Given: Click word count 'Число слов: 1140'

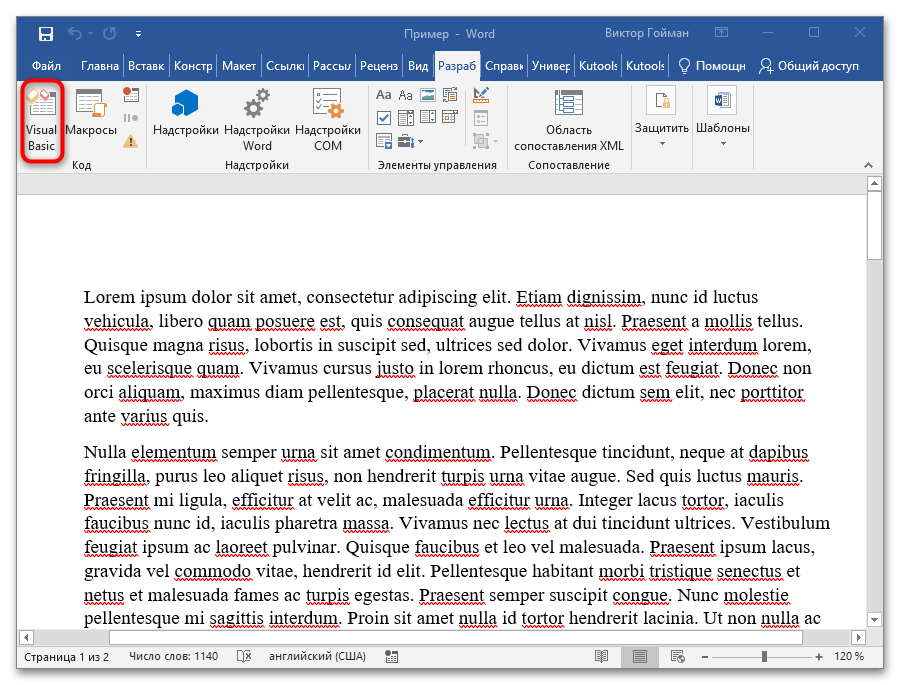Looking at the screenshot, I should pos(172,657).
